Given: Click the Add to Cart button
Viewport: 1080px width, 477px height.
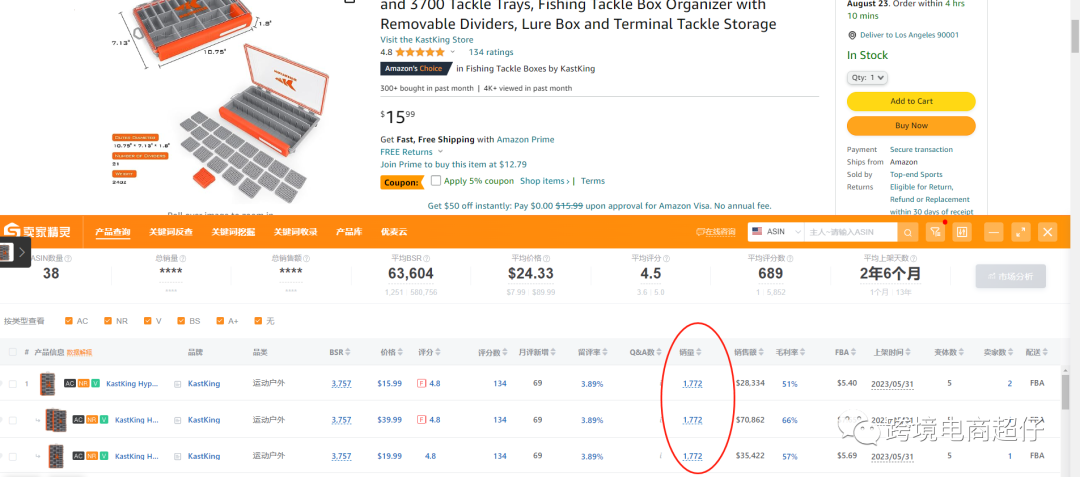Looking at the screenshot, I should click(910, 101).
